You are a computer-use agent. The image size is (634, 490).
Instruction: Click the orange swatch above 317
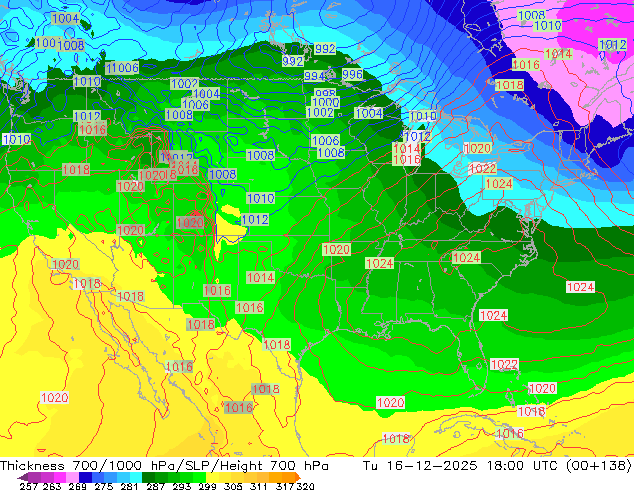click(x=289, y=477)
